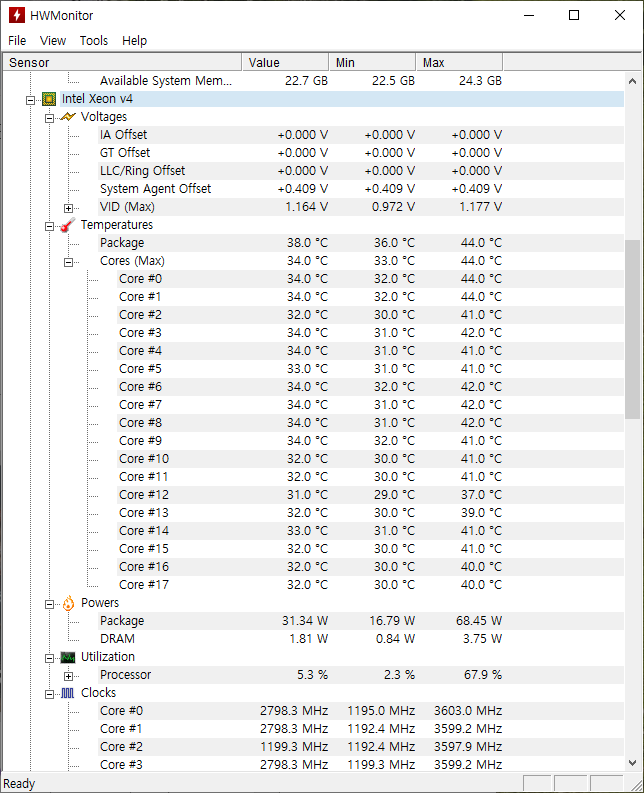Click the Voltages lightning icon
The image size is (644, 793).
pyautogui.click(x=68, y=117)
